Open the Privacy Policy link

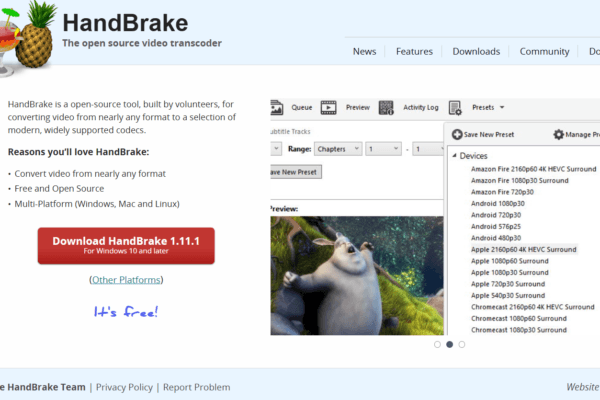point(124,387)
